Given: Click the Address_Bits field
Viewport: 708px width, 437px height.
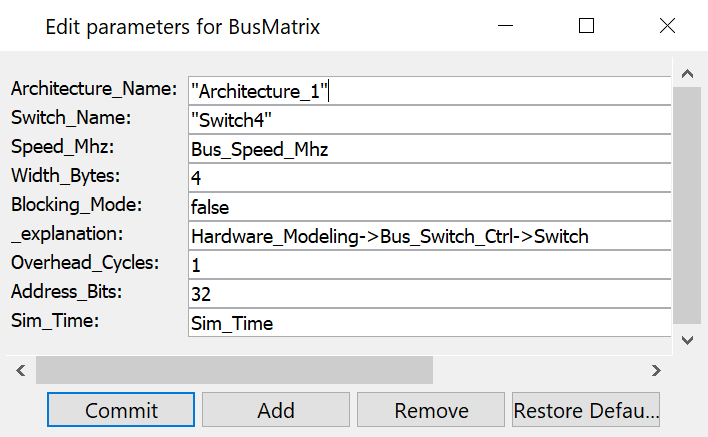Looking at the screenshot, I should 429,294.
